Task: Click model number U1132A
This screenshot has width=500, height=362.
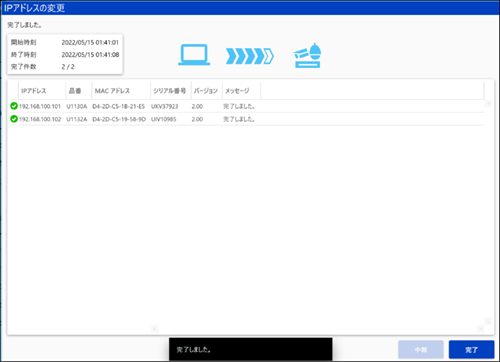Action: [x=77, y=119]
